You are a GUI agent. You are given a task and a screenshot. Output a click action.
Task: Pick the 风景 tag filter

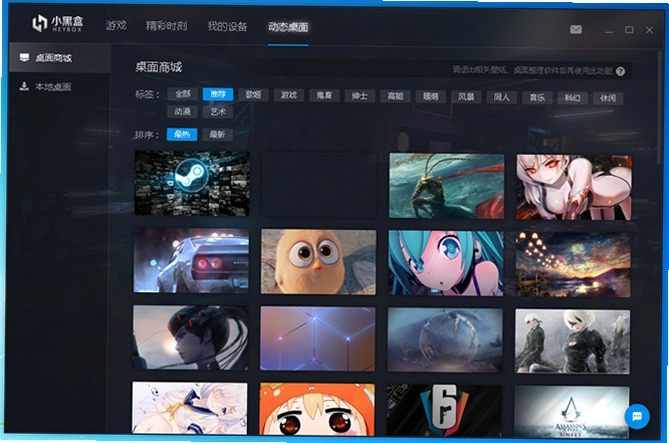pos(466,97)
